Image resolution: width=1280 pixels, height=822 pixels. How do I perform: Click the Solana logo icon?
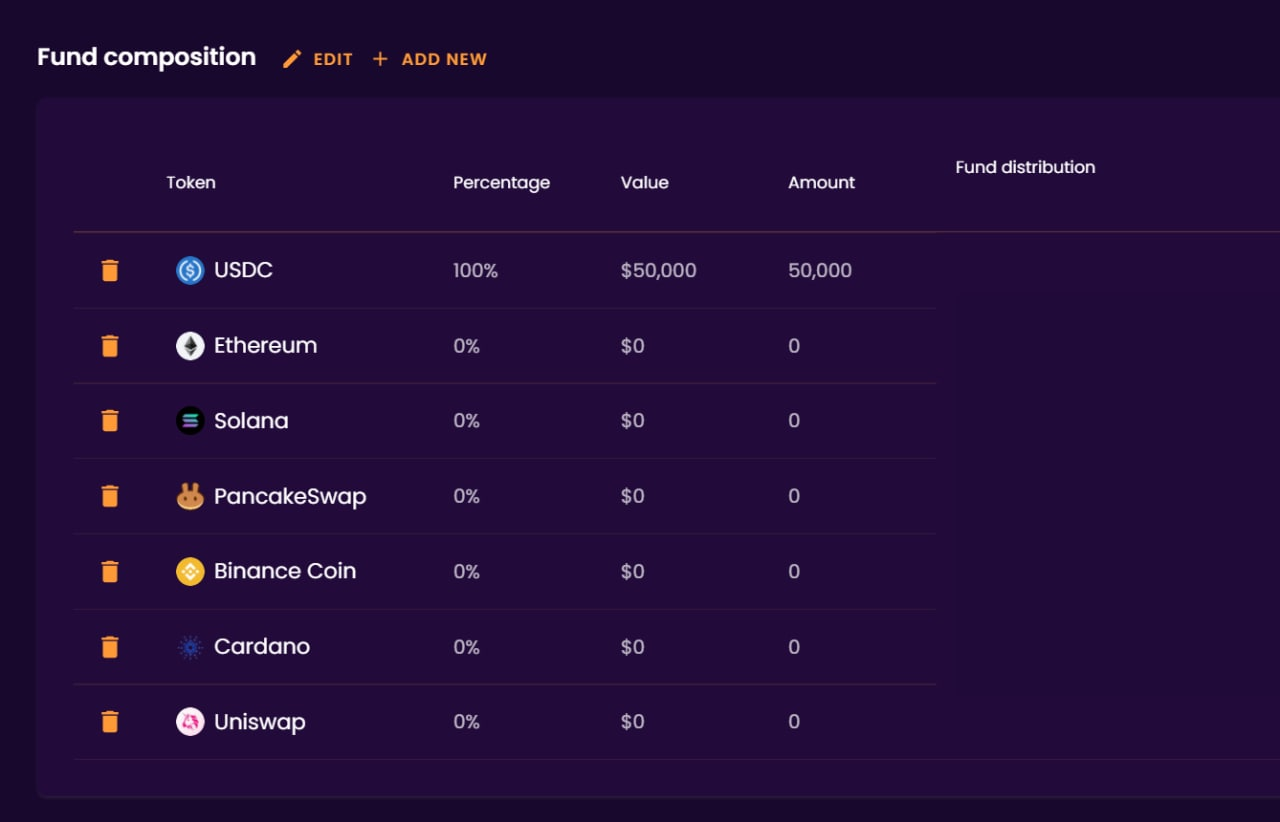tap(190, 421)
